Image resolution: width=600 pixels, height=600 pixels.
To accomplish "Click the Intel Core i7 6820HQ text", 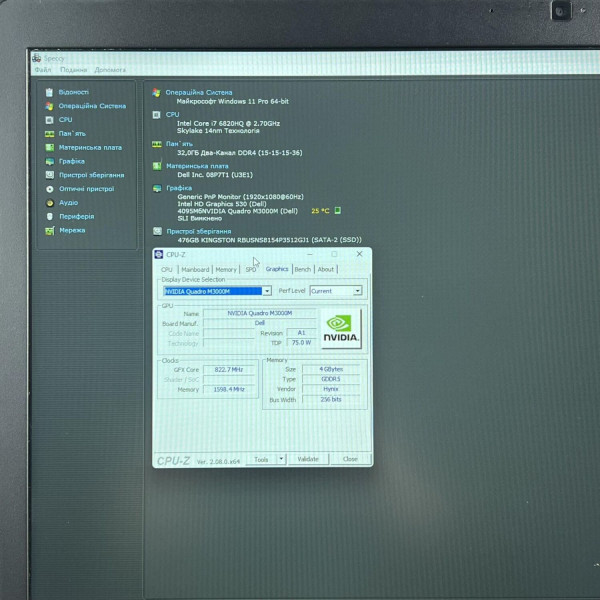I will click(x=228, y=124).
